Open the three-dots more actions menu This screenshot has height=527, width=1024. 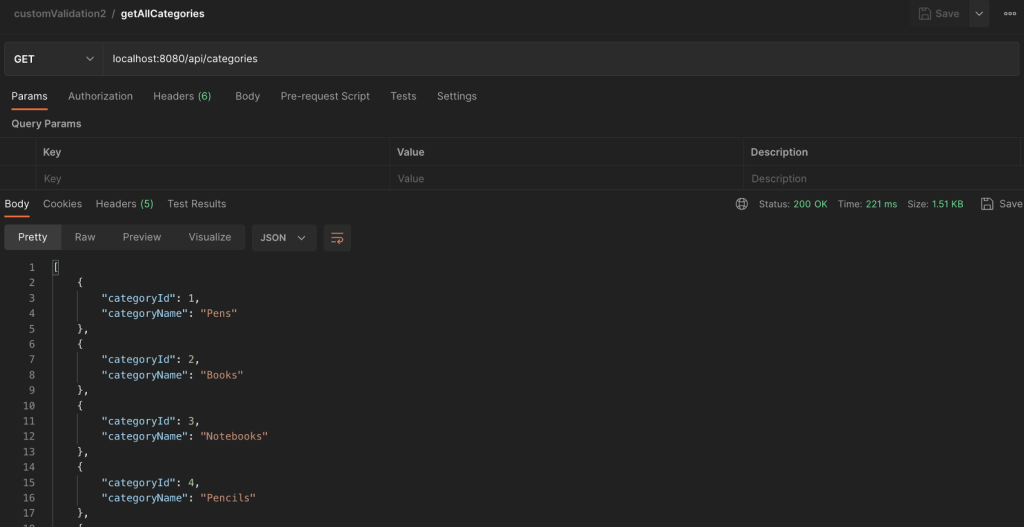[1010, 14]
